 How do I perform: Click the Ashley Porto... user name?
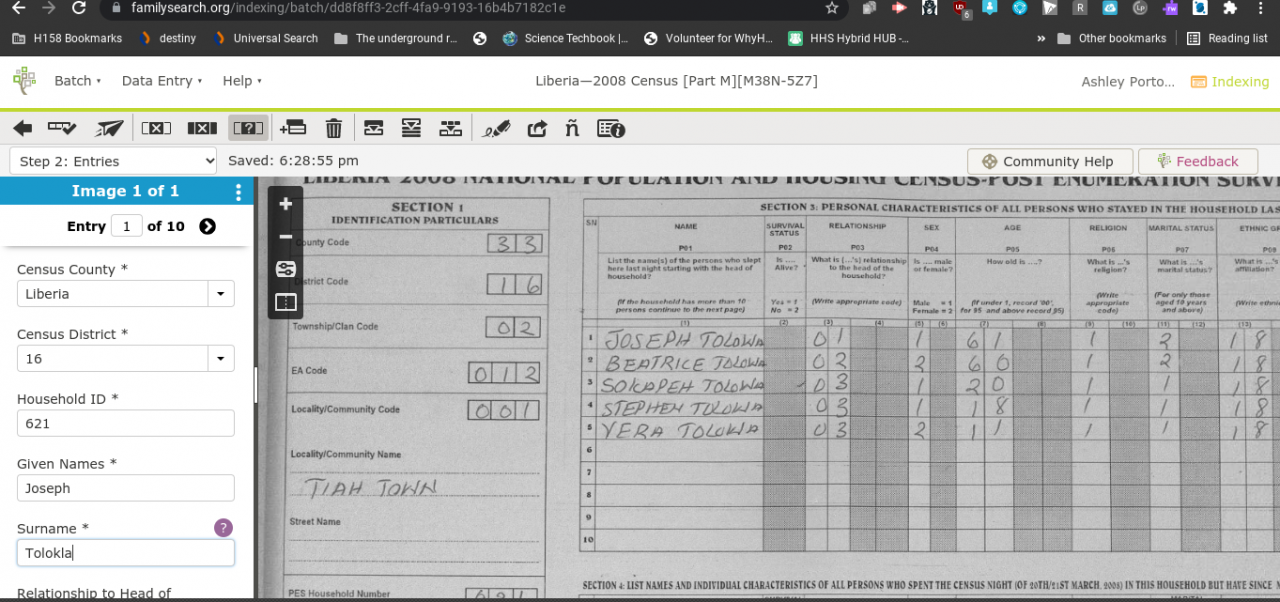click(1128, 82)
